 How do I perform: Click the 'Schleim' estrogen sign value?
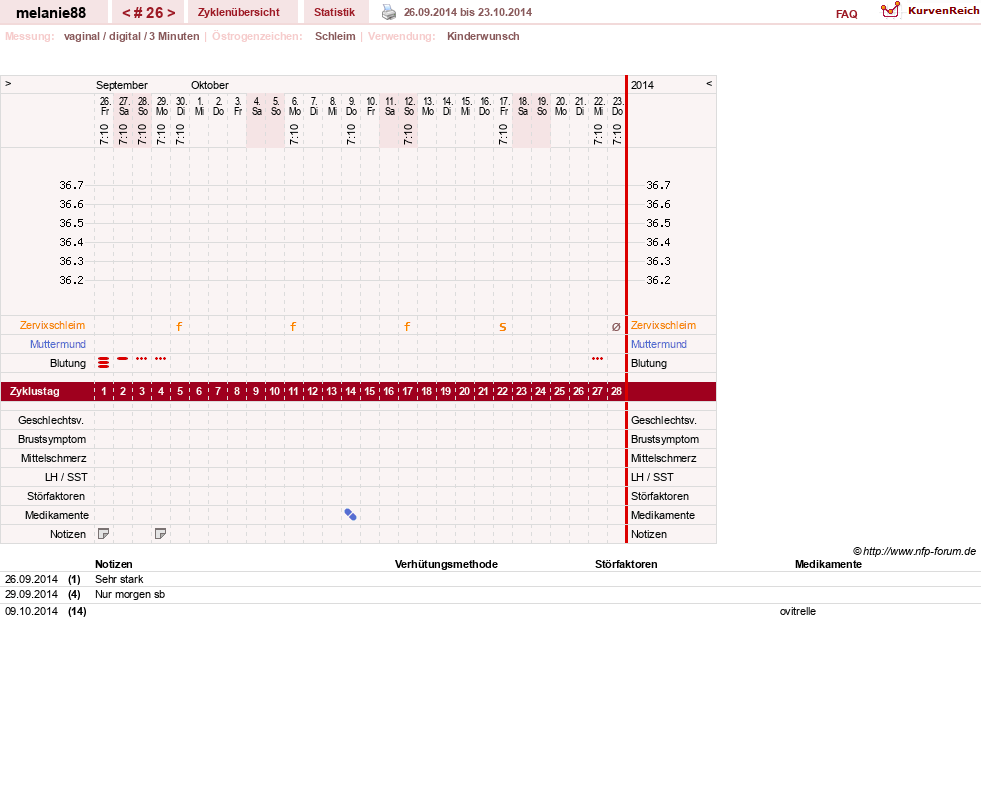(335, 36)
